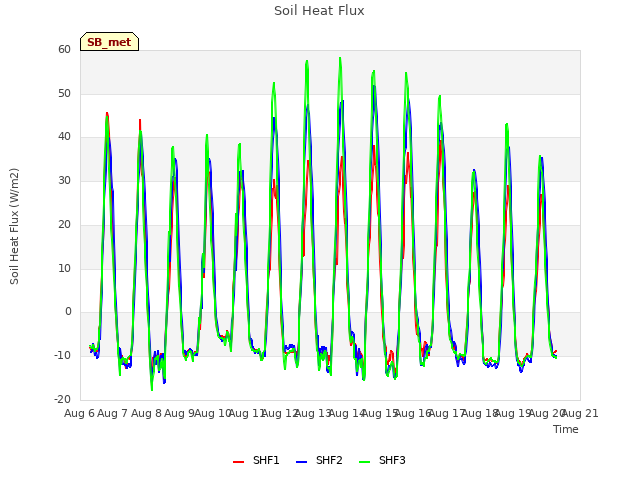Click the '20' y-axis tick label
Image resolution: width=640 pixels, height=480 pixels.
(x=64, y=224)
